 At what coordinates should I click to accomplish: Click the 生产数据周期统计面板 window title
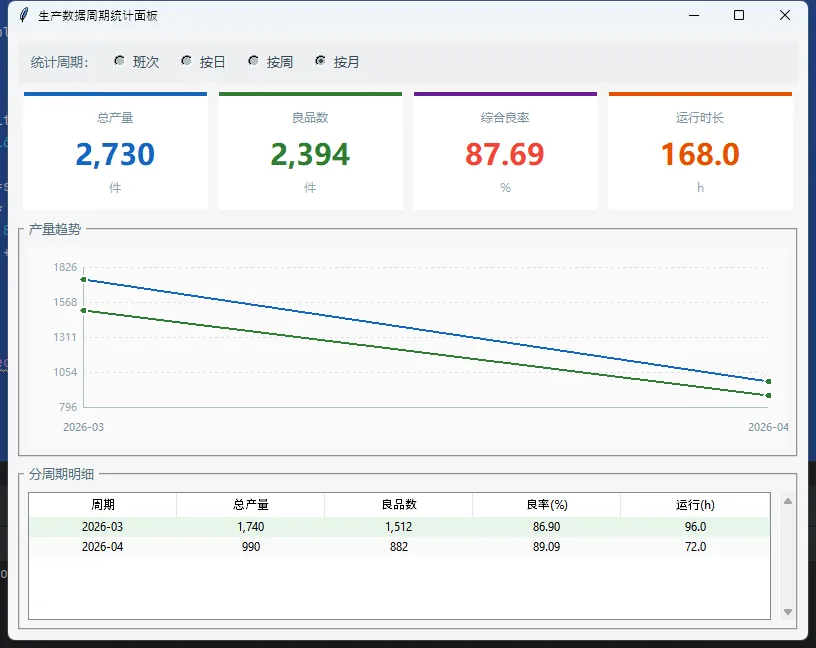98,16
